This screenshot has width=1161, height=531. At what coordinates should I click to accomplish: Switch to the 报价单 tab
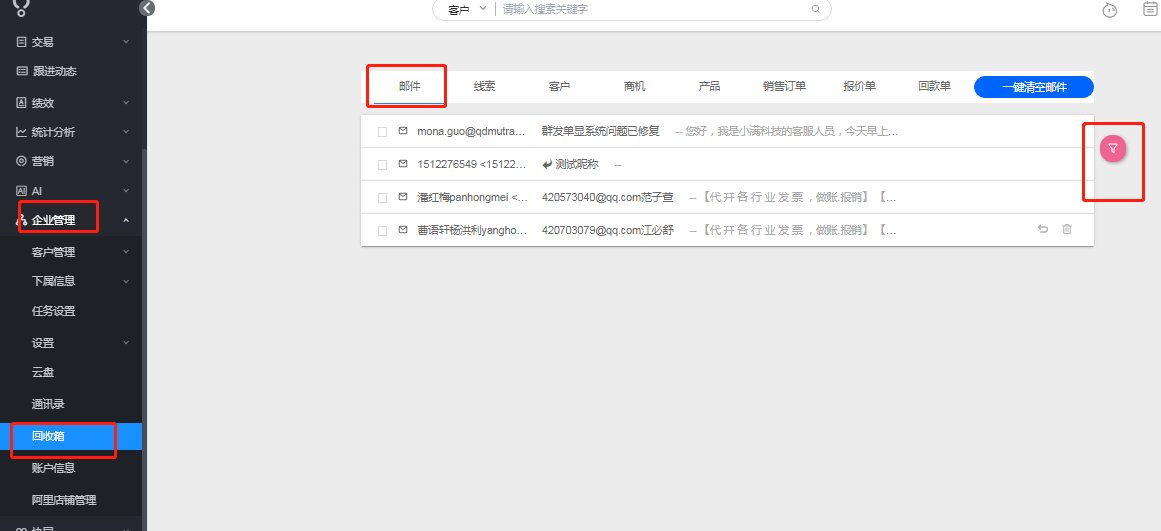tap(859, 86)
